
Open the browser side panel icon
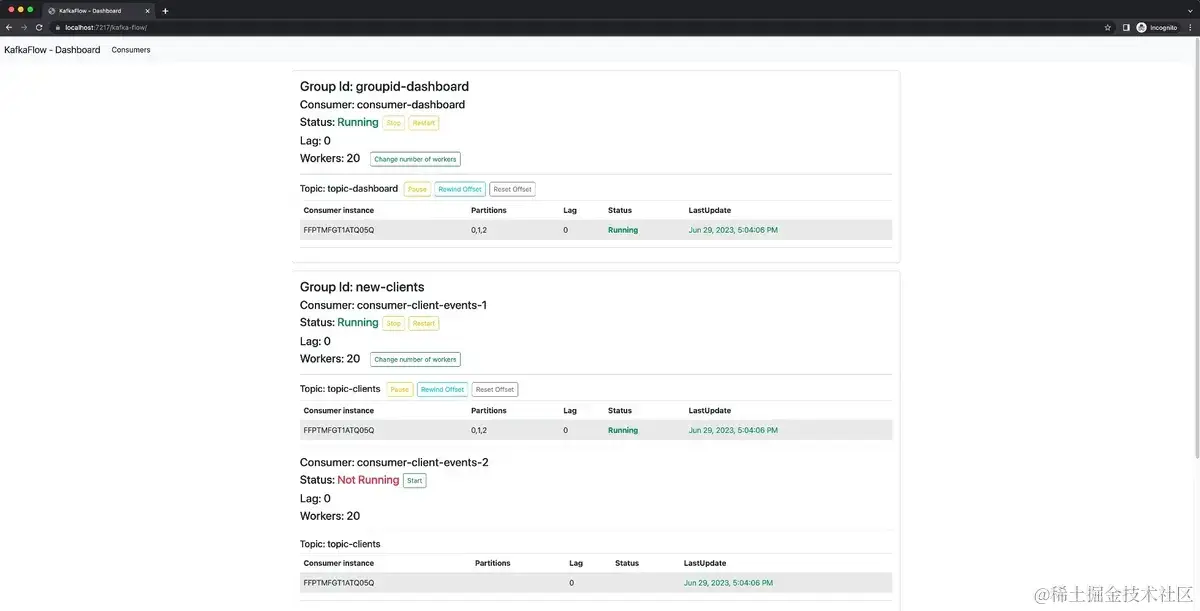[x=1126, y=28]
